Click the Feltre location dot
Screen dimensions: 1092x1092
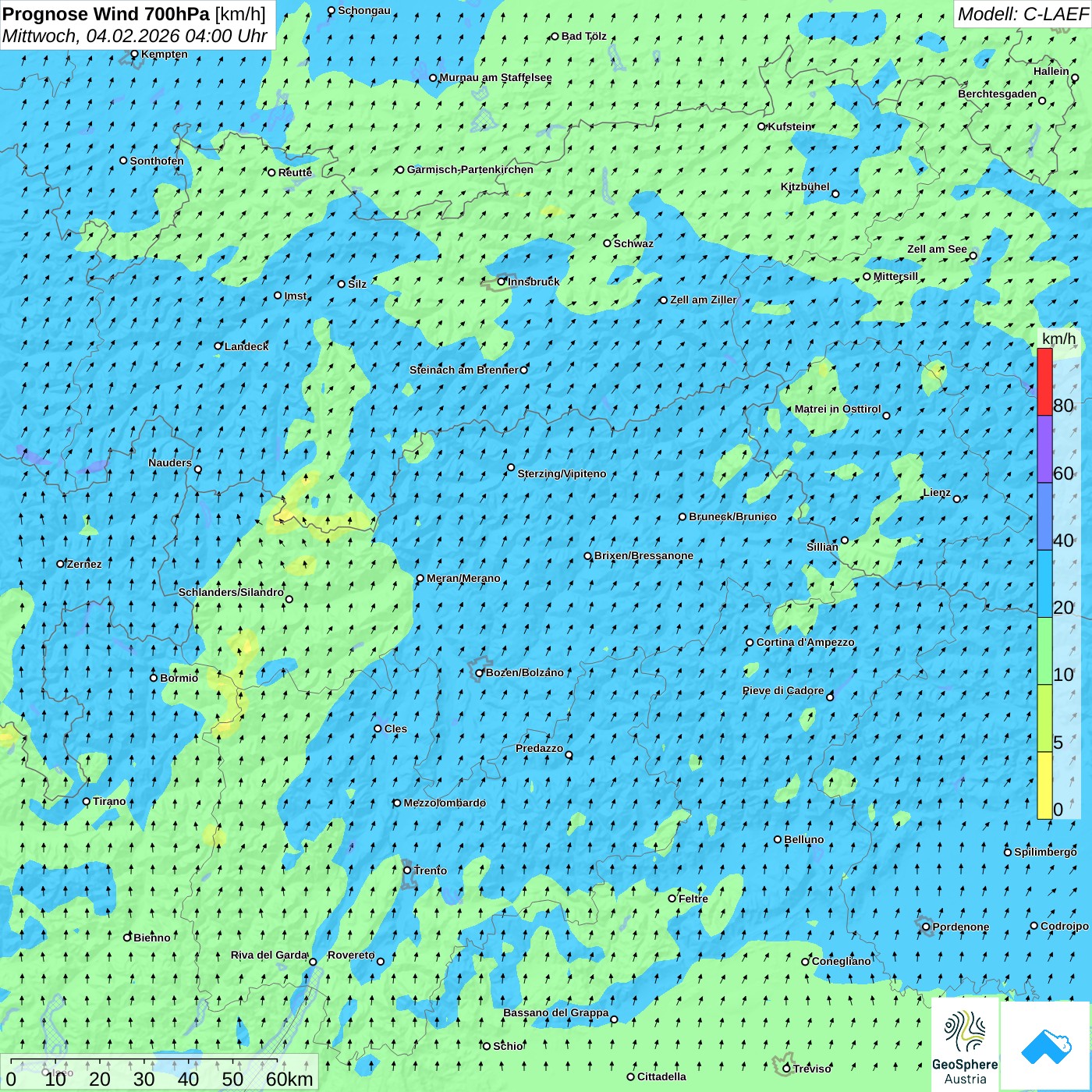pos(672,899)
